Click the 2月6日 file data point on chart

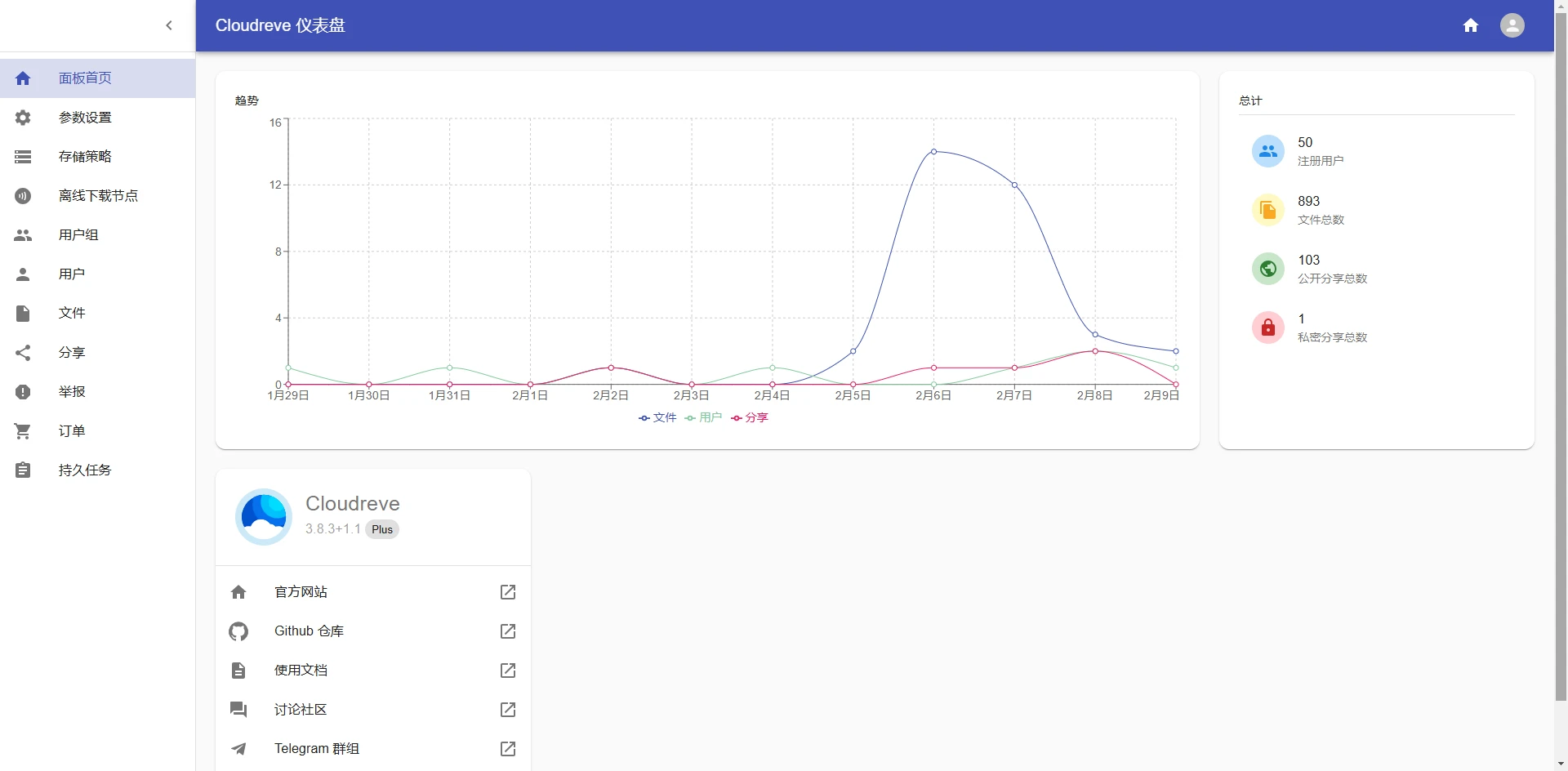click(x=933, y=152)
